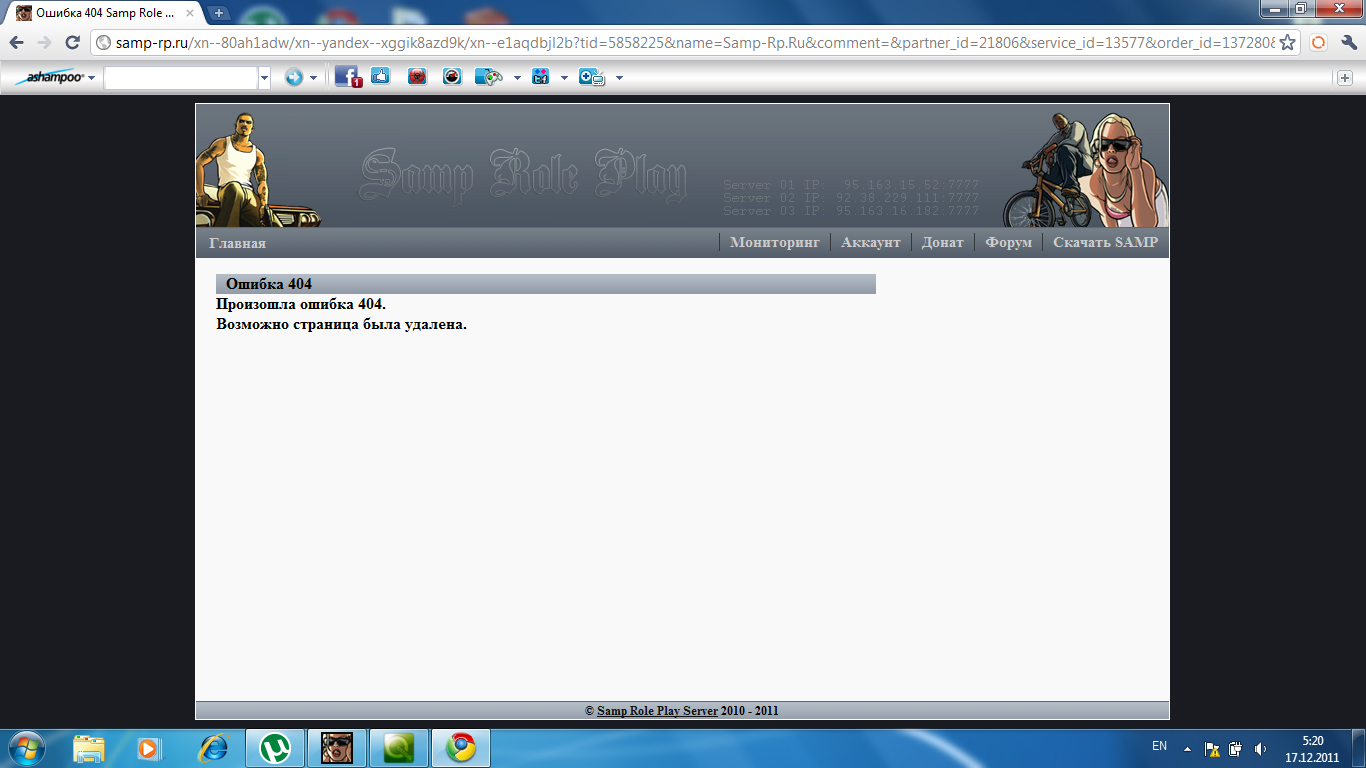
Task: Click the text 'Произошла ошибка 404.'
Action: coord(301,304)
